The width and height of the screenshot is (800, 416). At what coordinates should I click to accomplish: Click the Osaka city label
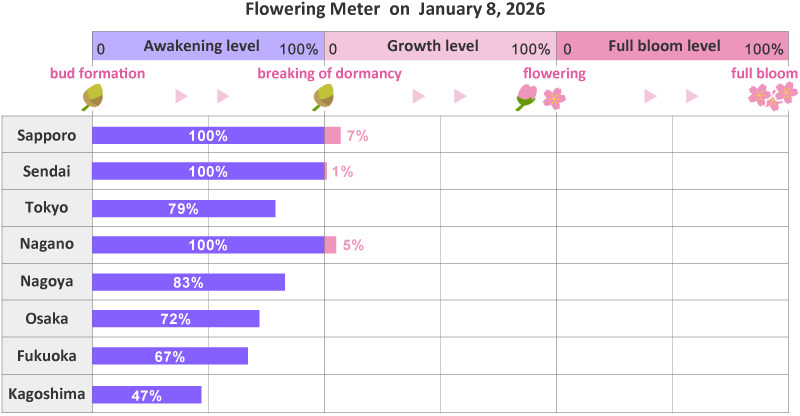[x=46, y=319]
